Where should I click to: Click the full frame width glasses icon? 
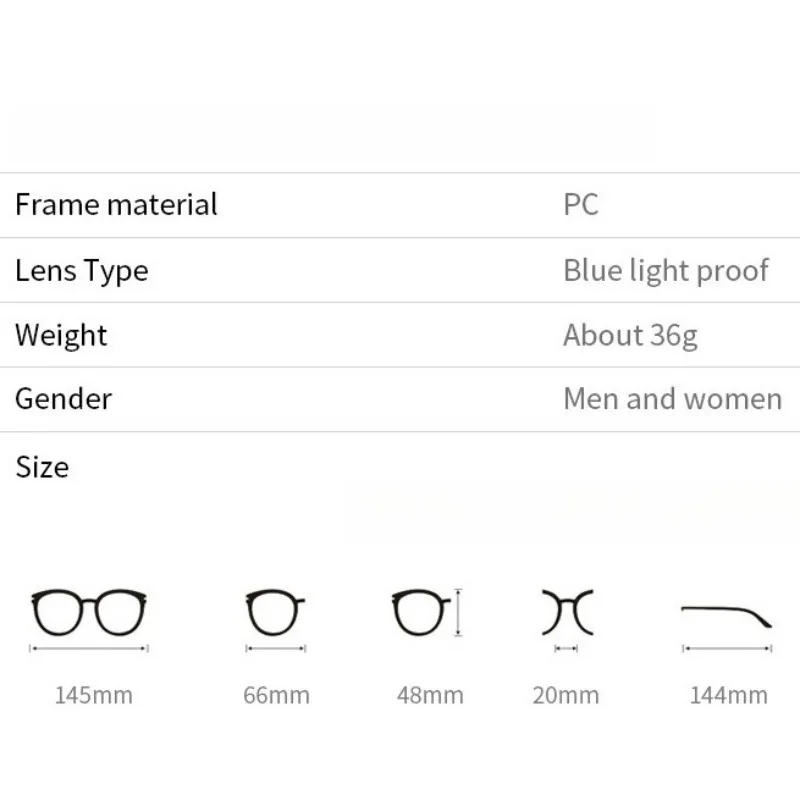(x=90, y=613)
